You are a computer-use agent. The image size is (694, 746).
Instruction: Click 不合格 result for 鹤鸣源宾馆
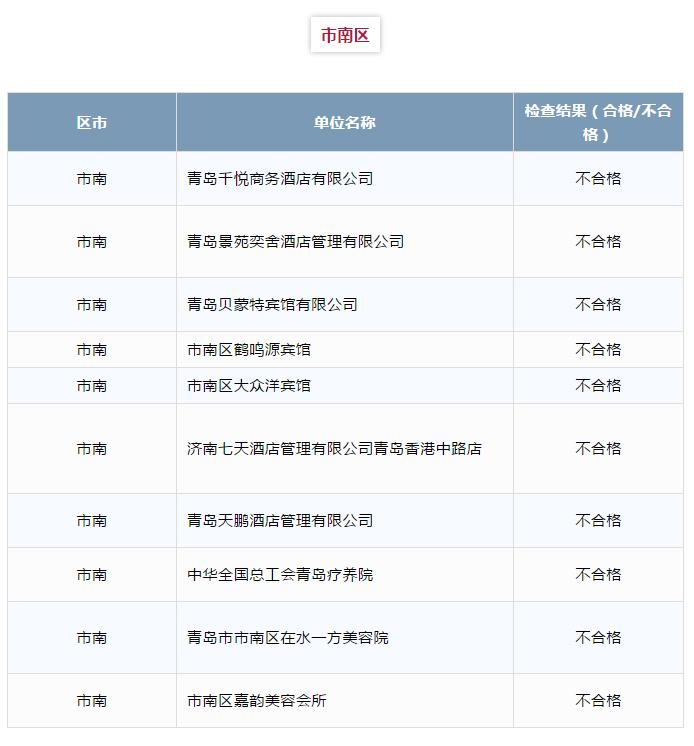(598, 350)
